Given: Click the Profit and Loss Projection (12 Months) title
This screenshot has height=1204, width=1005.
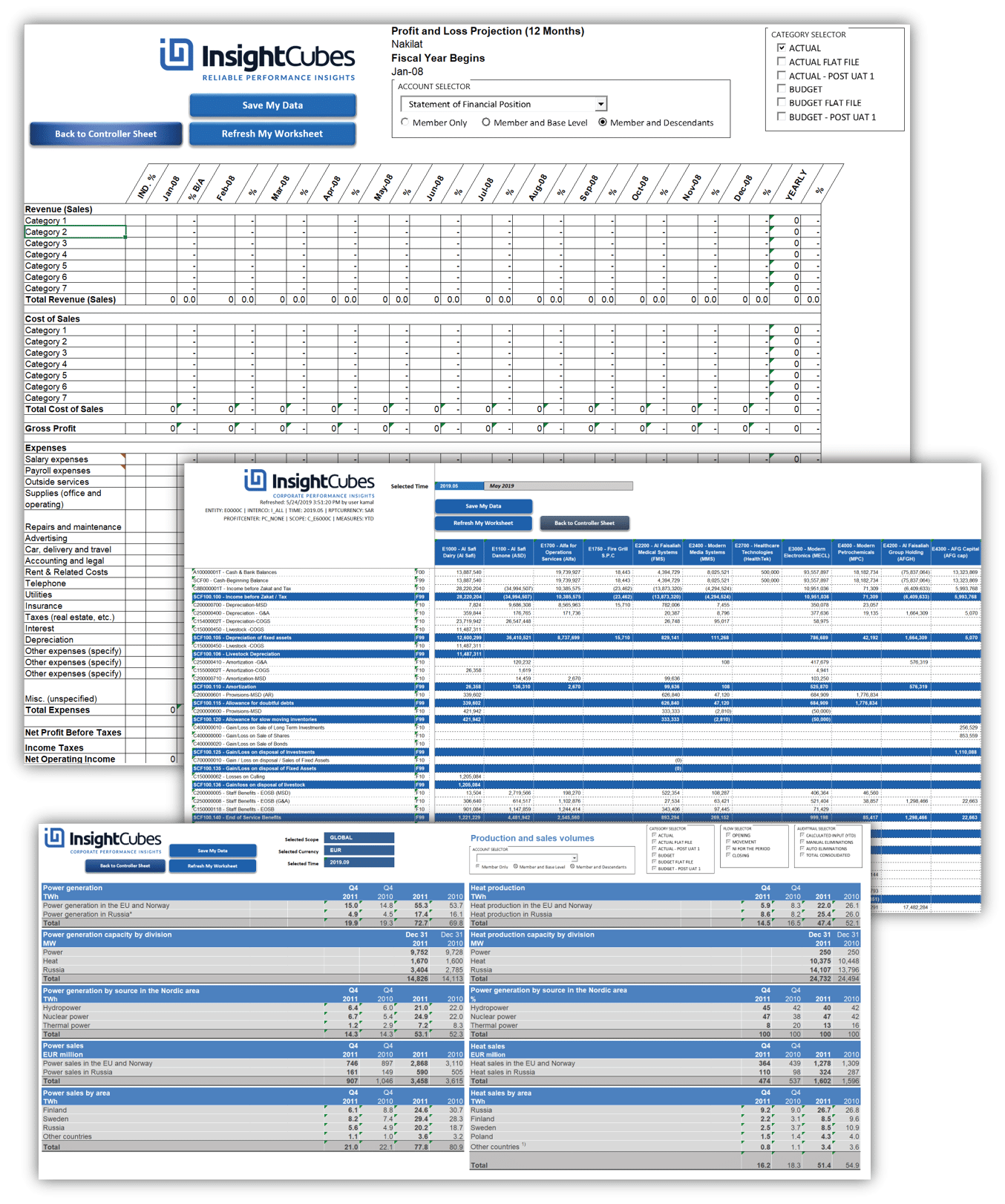Looking at the screenshot, I should click(488, 31).
